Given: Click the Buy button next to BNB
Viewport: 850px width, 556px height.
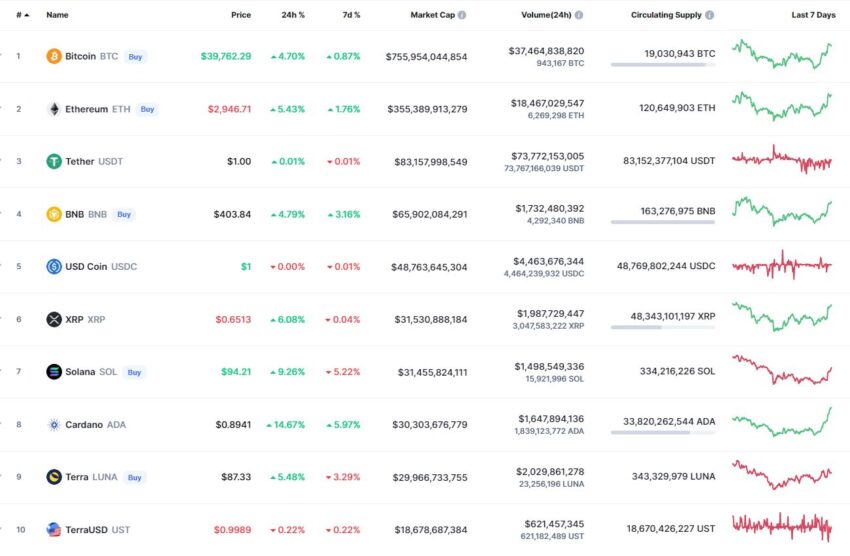Looking at the screenshot, I should pyautogui.click(x=124, y=215).
